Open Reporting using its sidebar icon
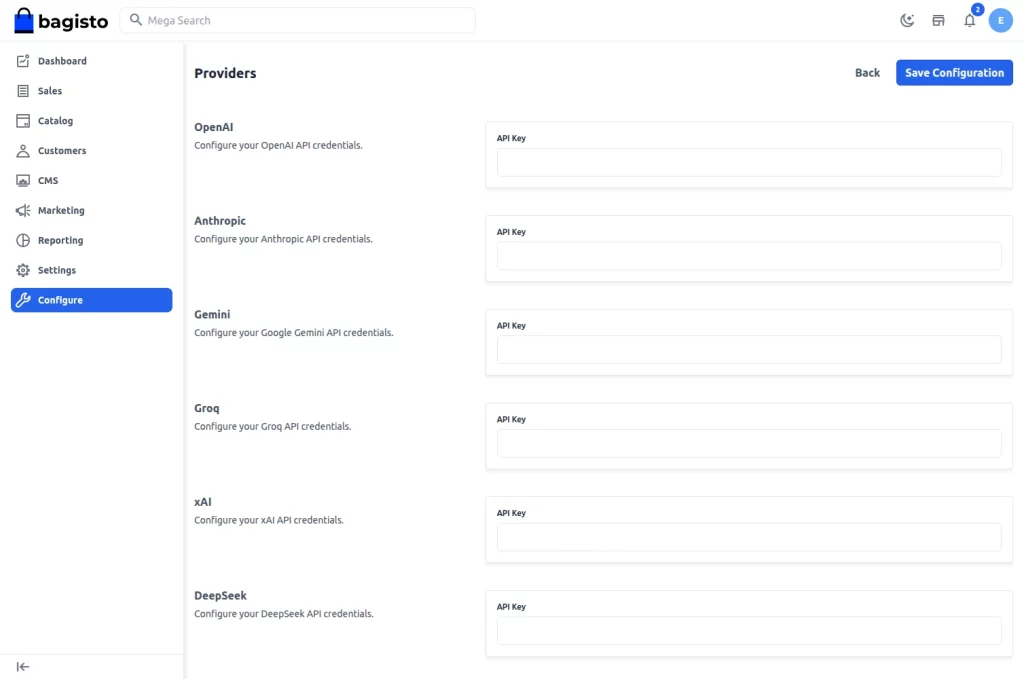 click(x=23, y=240)
